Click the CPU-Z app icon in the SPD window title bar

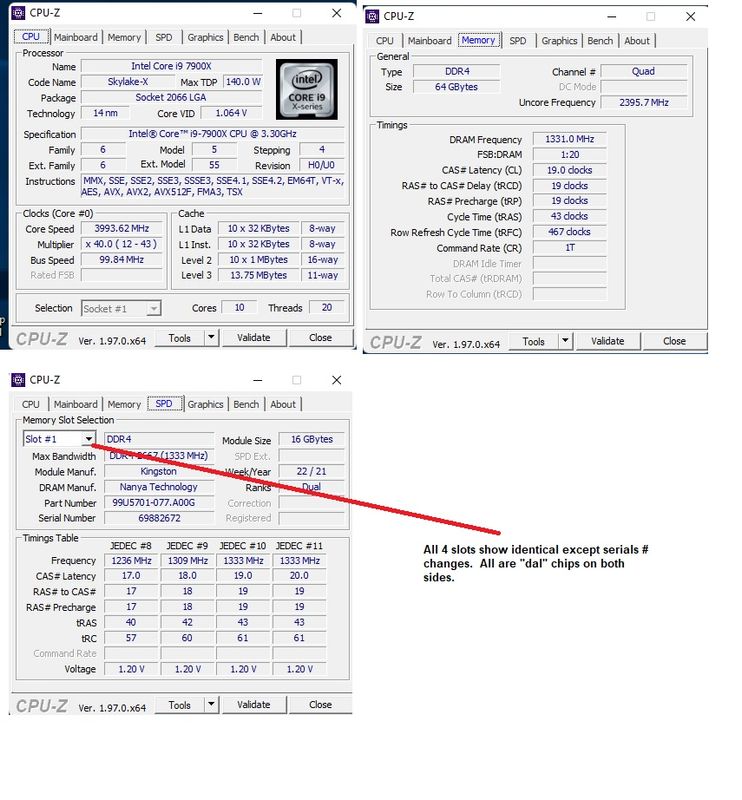pos(18,380)
